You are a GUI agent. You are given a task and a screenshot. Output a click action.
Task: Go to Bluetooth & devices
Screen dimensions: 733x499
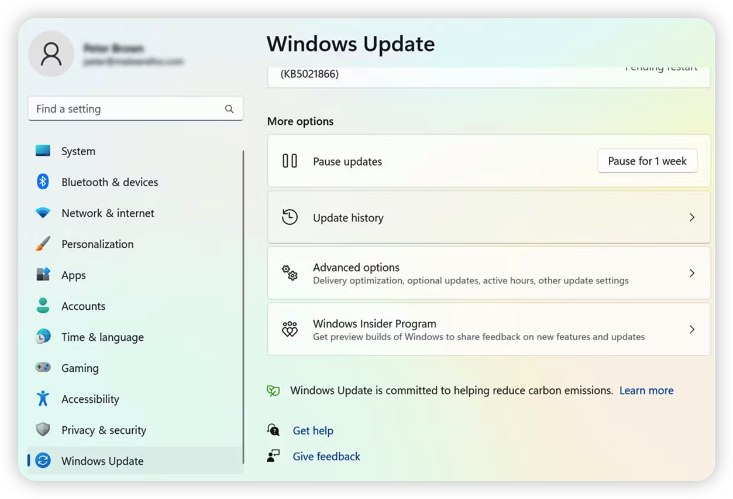(x=110, y=182)
